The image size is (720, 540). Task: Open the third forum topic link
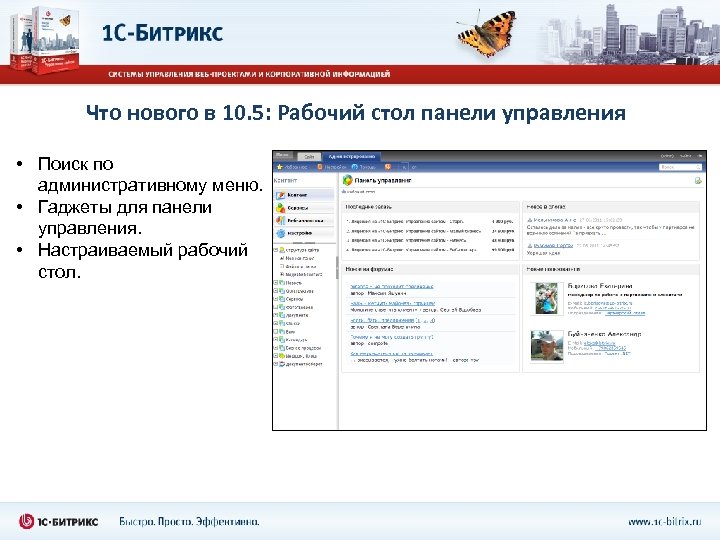click(x=382, y=320)
